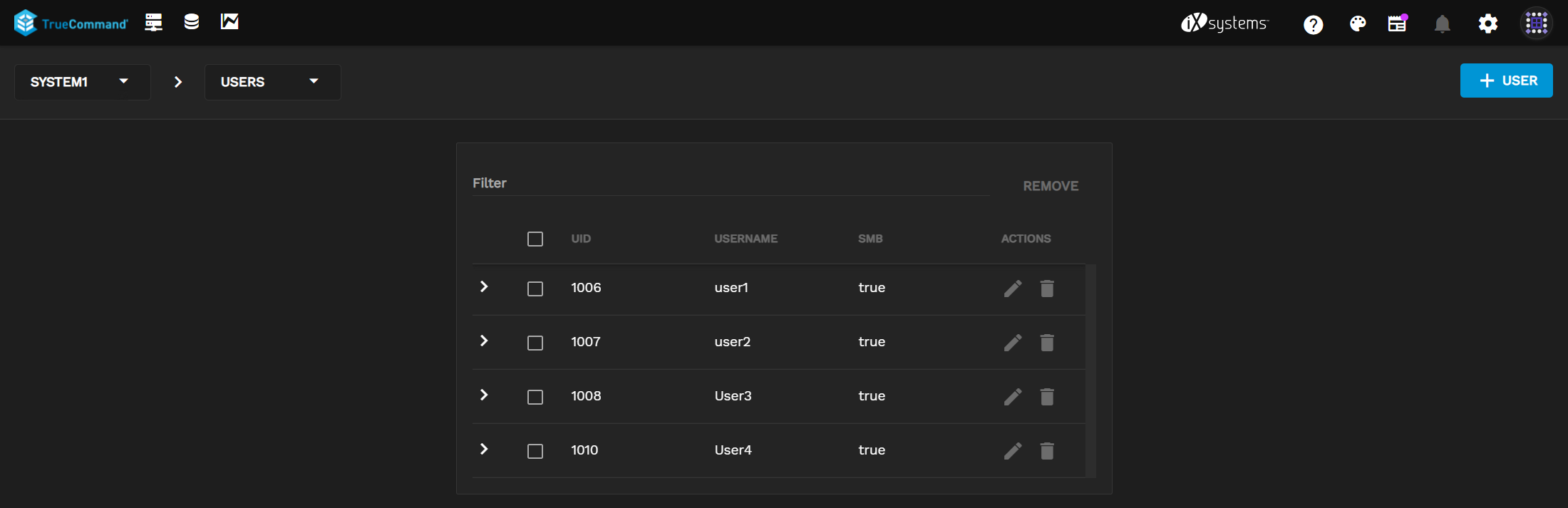The width and height of the screenshot is (1568, 508).
Task: Open the help question mark icon
Action: coord(1313,25)
